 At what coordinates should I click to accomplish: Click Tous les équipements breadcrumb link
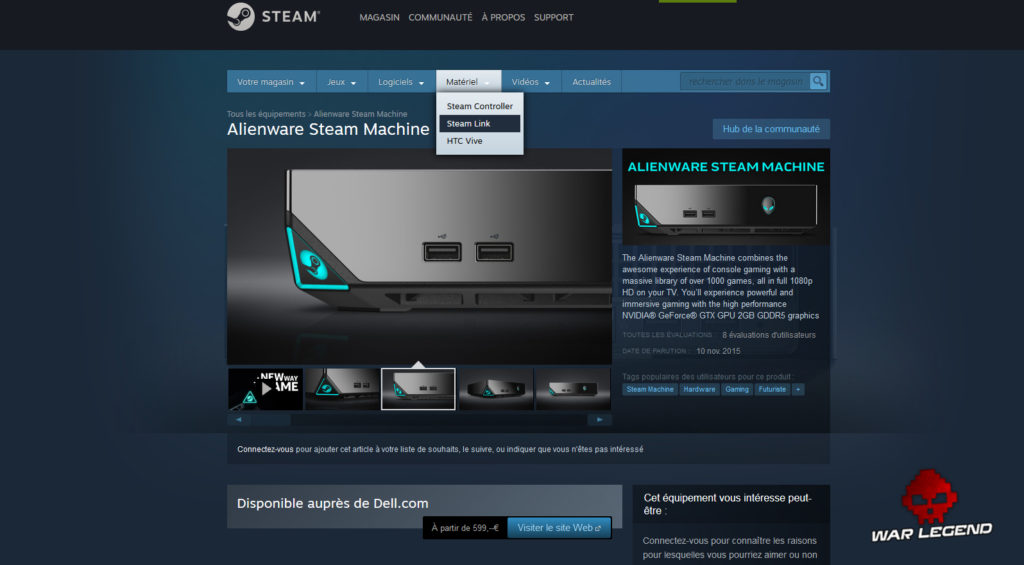266,114
